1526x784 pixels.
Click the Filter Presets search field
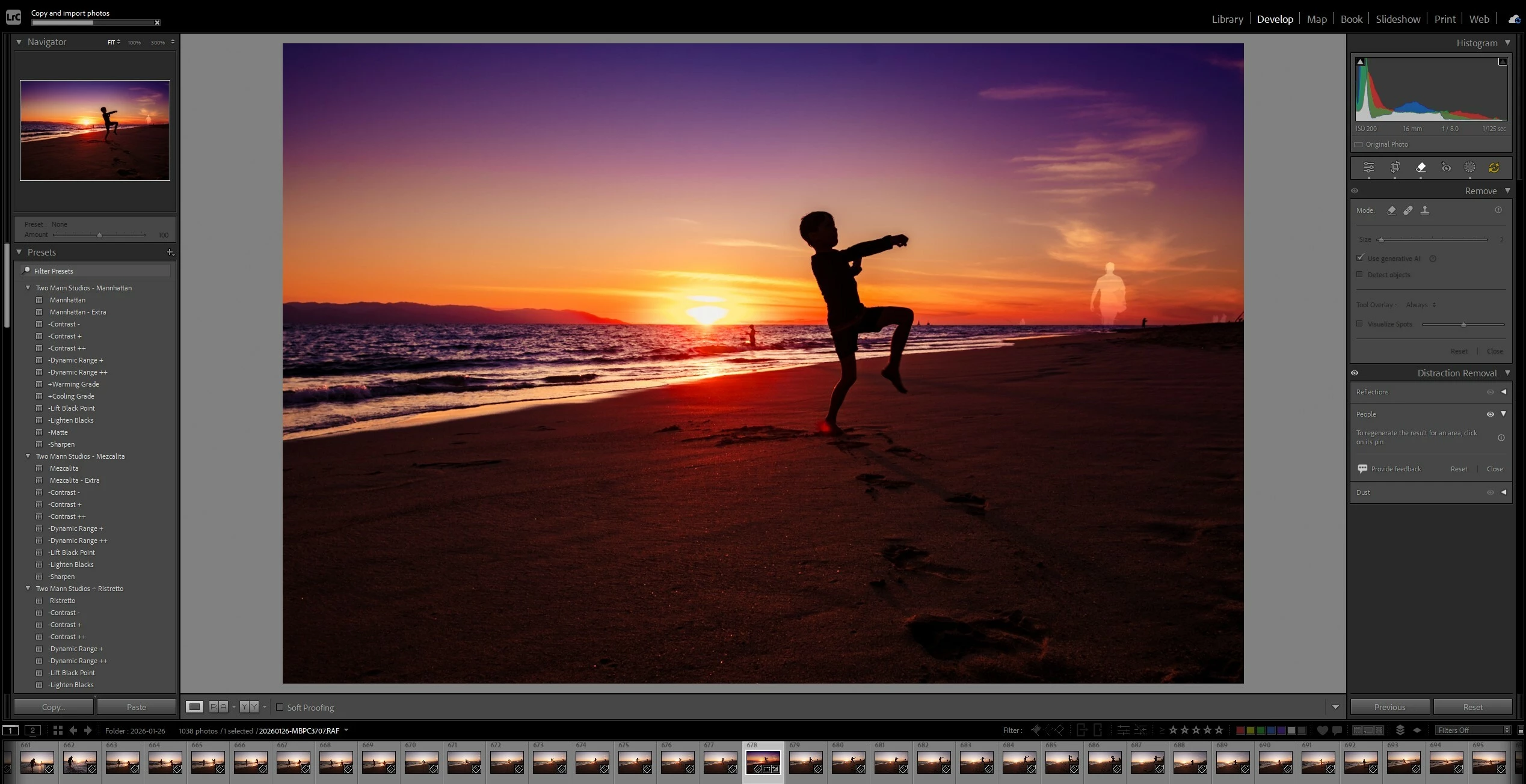[x=96, y=271]
